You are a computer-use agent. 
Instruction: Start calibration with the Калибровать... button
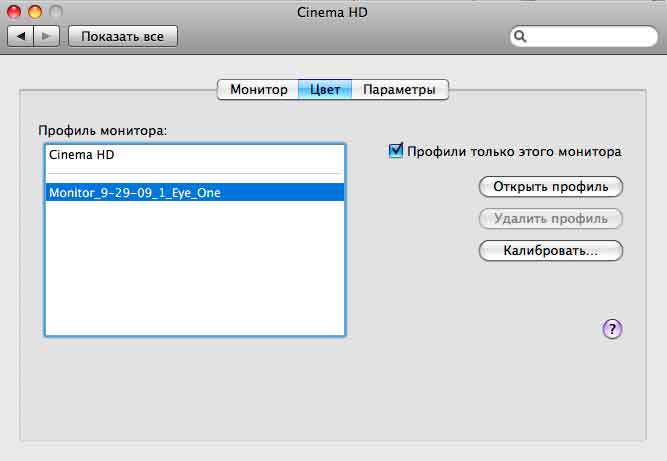point(551,250)
